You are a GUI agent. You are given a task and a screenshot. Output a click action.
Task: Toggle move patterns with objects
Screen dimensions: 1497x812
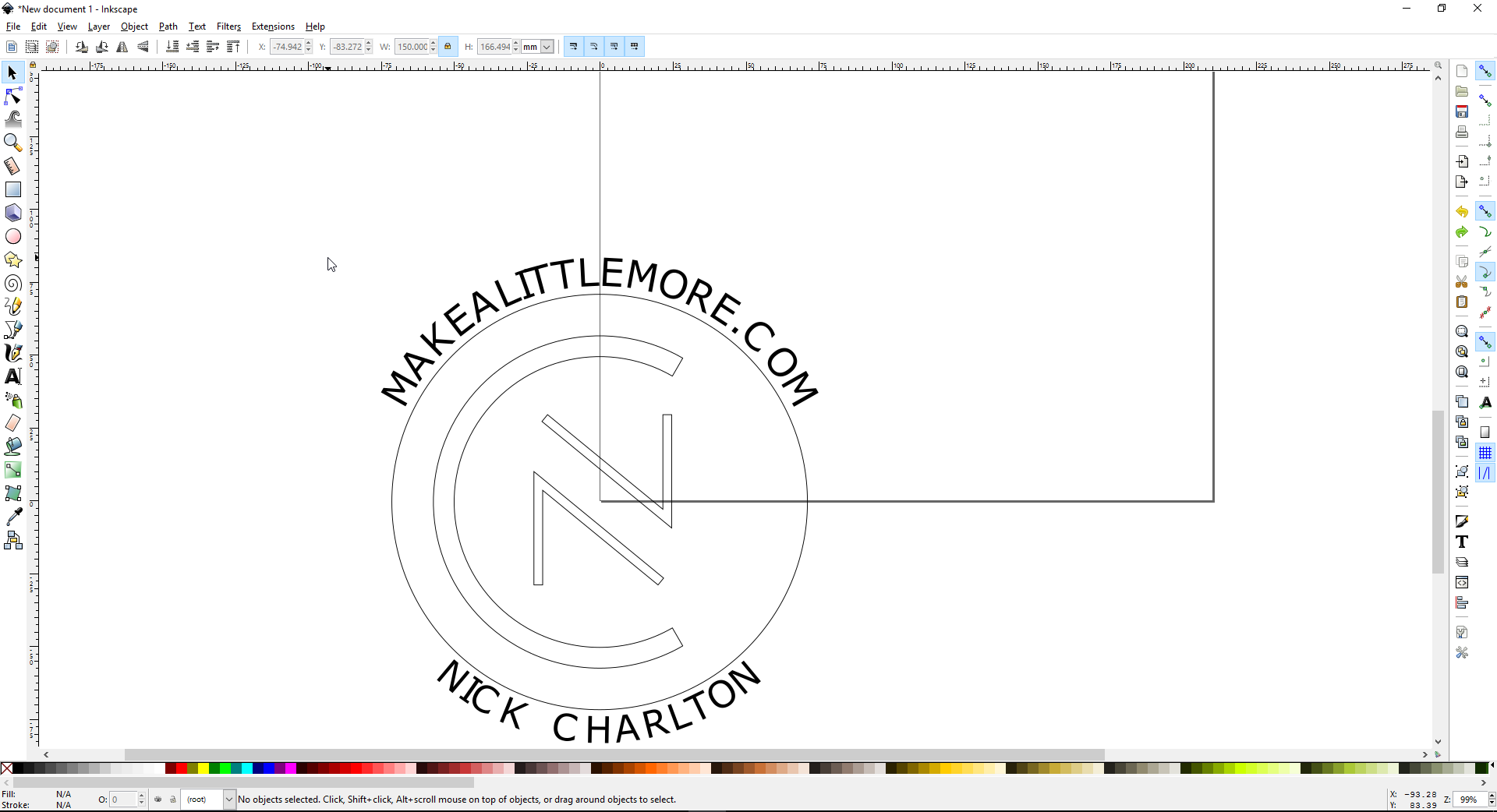[x=635, y=47]
